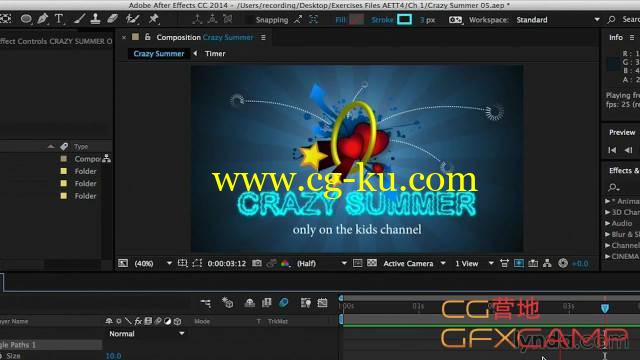Screen dimensions: 640x360
Task: Expand the Blur & Sharpen effects category
Action: [607, 234]
